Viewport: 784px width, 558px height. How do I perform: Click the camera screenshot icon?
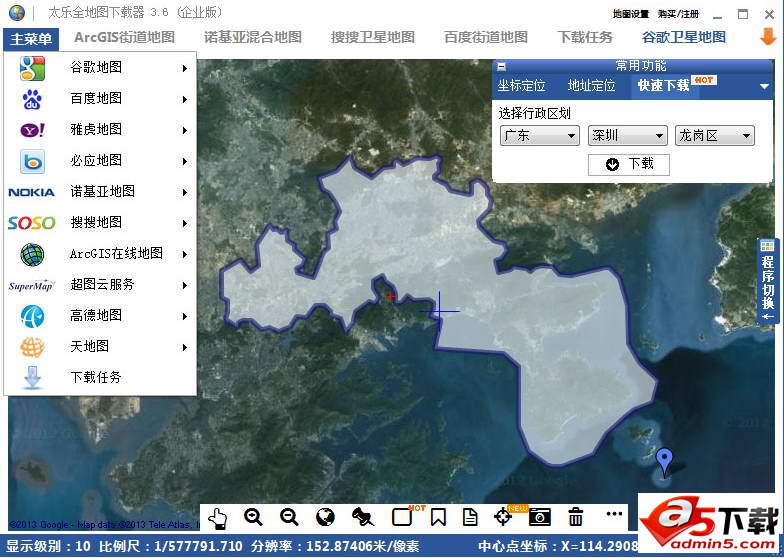(x=540, y=517)
